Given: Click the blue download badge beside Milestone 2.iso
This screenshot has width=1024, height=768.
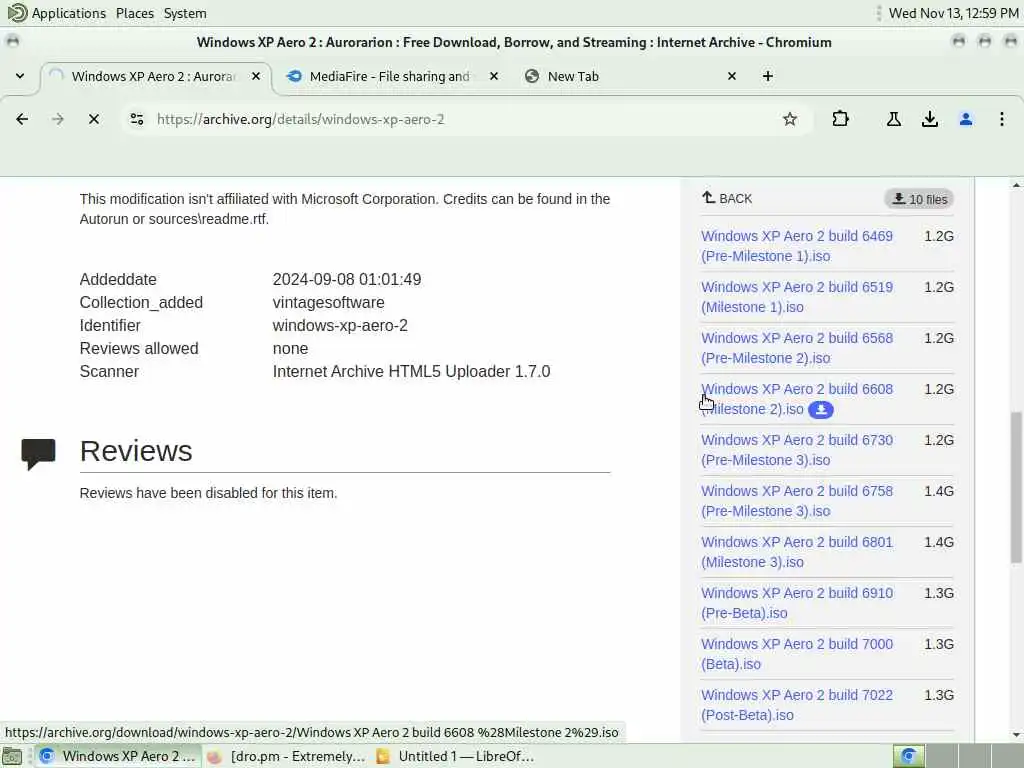Looking at the screenshot, I should 820,409.
